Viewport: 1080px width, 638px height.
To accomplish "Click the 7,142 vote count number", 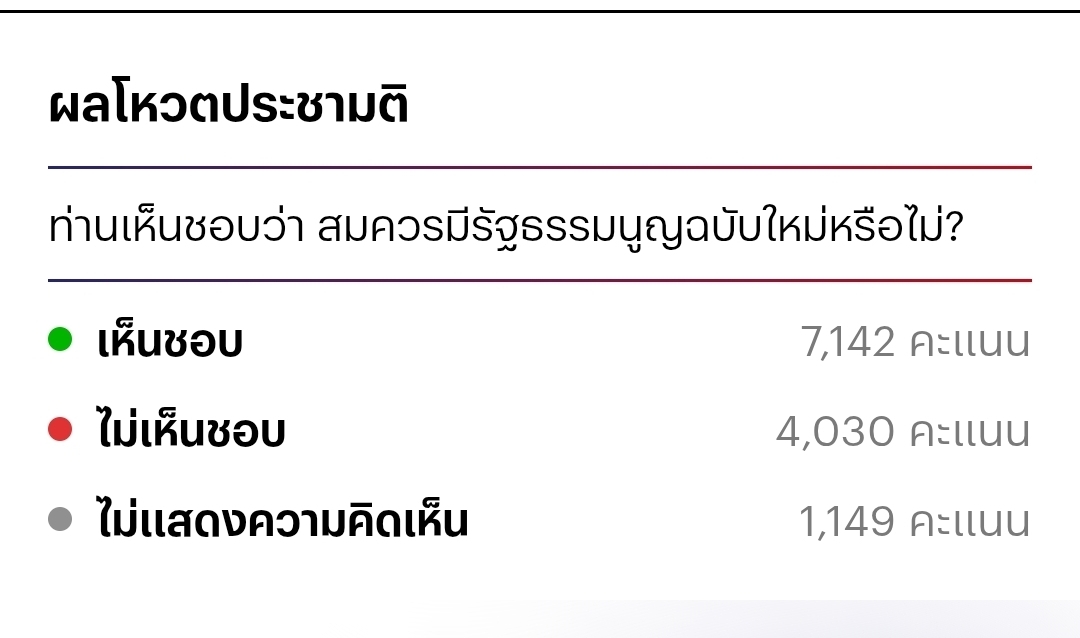I will 847,343.
